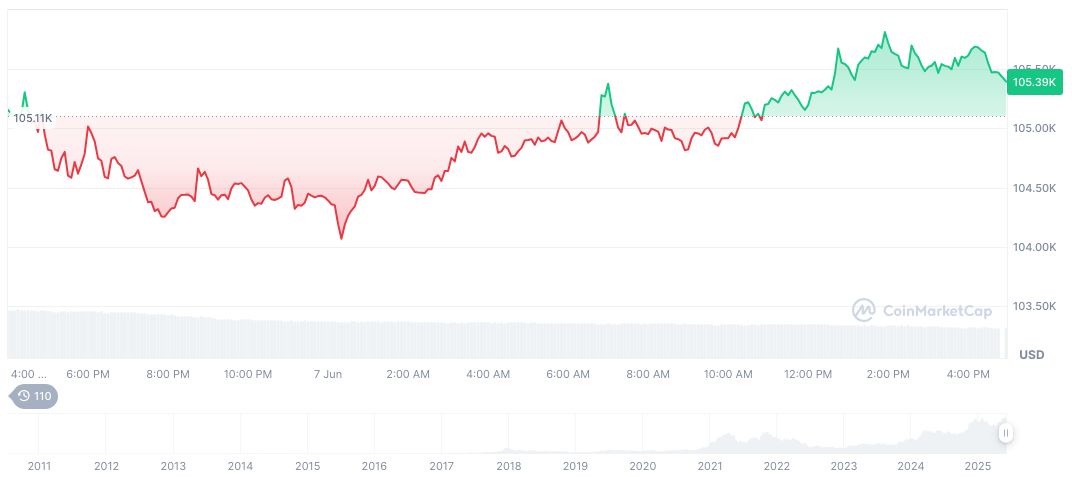Select the 2011 year in the navigator timeline
This screenshot has width=1072, height=477.
click(39, 466)
